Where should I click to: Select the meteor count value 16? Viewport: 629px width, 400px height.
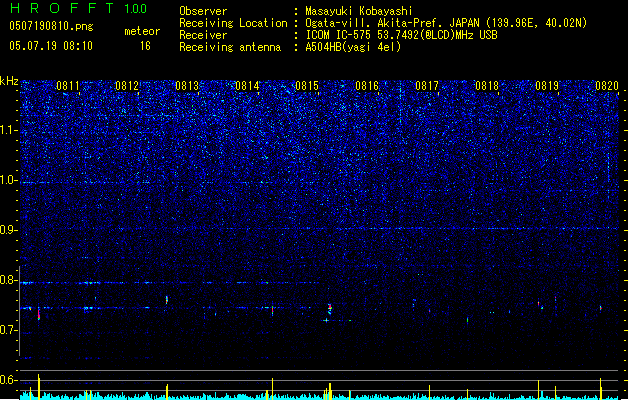[145, 46]
